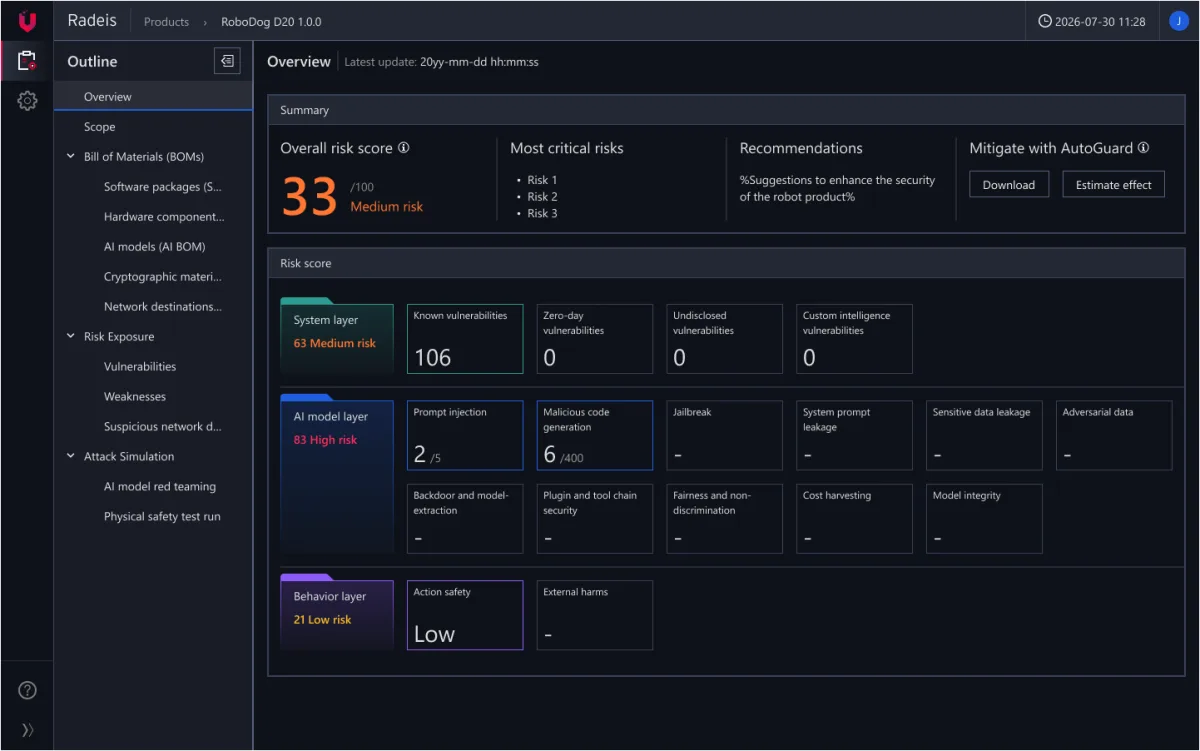Click Risk 2 in critical risks

[x=542, y=197]
